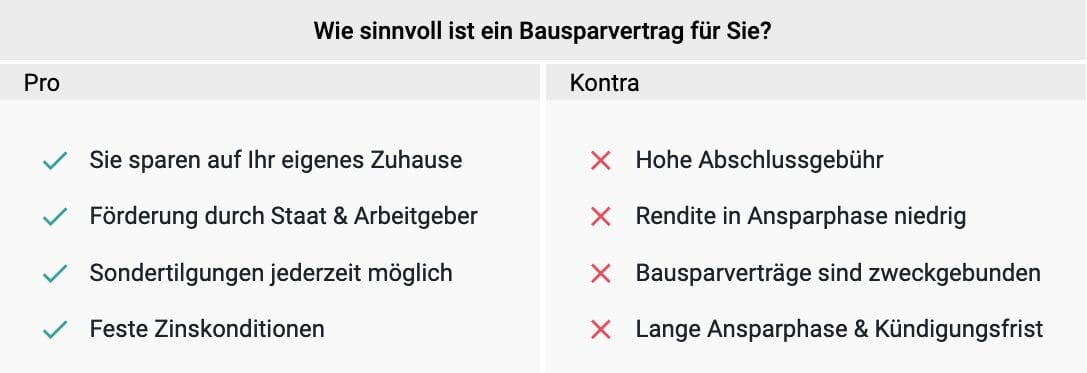
Task: Click the red X next to 'Rendite in Ansparphase niedrig'
Action: click(x=600, y=218)
